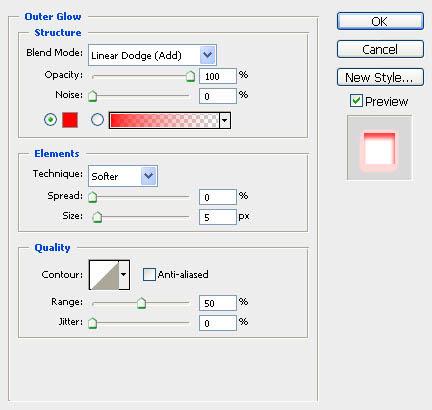Click the Range slider handle
The width and height of the screenshot is (432, 410).
(141, 303)
